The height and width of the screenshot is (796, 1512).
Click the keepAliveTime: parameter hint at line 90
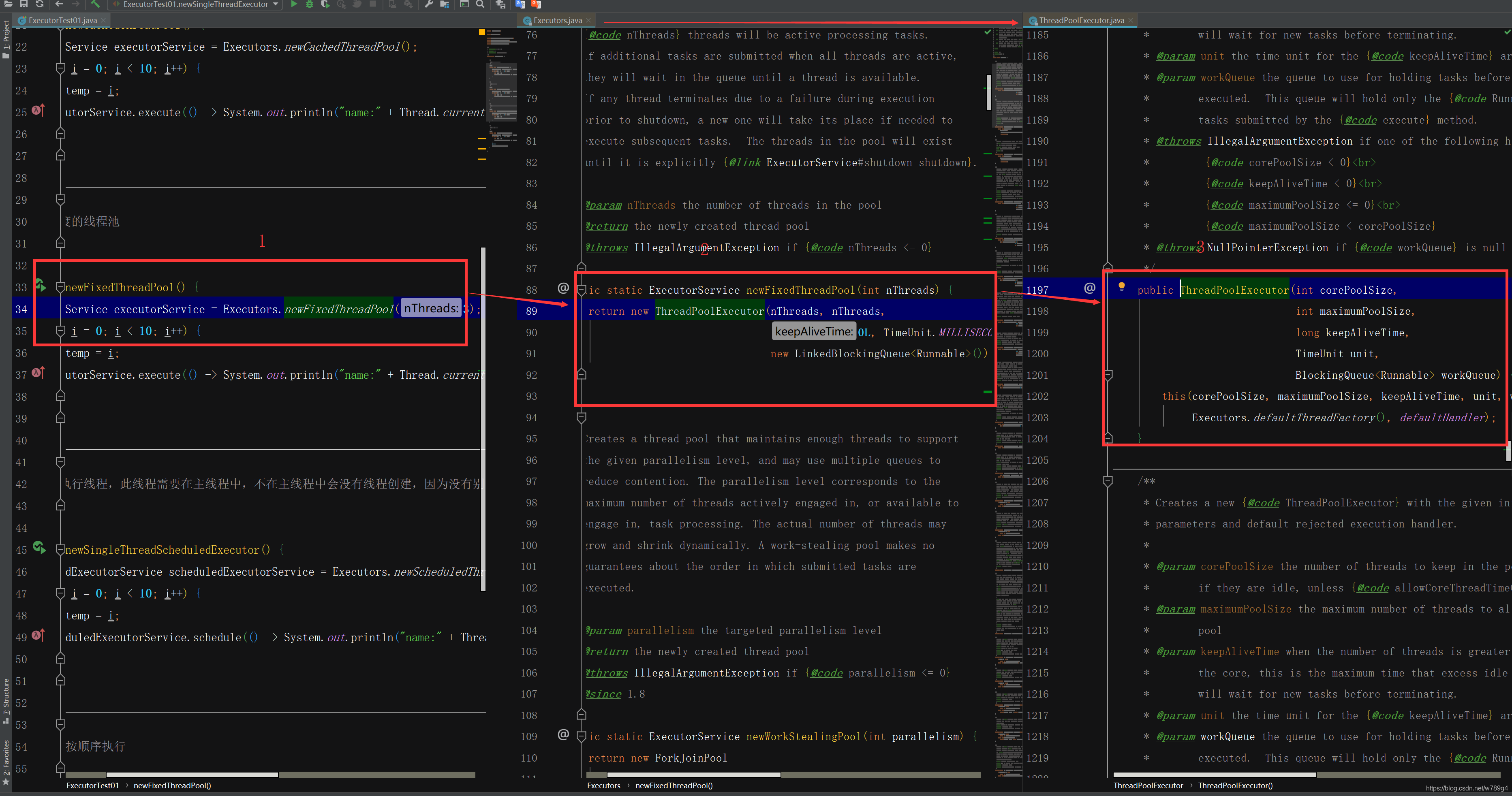[x=813, y=331]
